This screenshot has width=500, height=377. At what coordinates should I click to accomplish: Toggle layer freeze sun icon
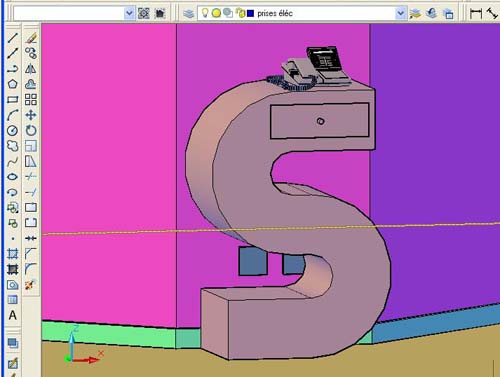(216, 13)
